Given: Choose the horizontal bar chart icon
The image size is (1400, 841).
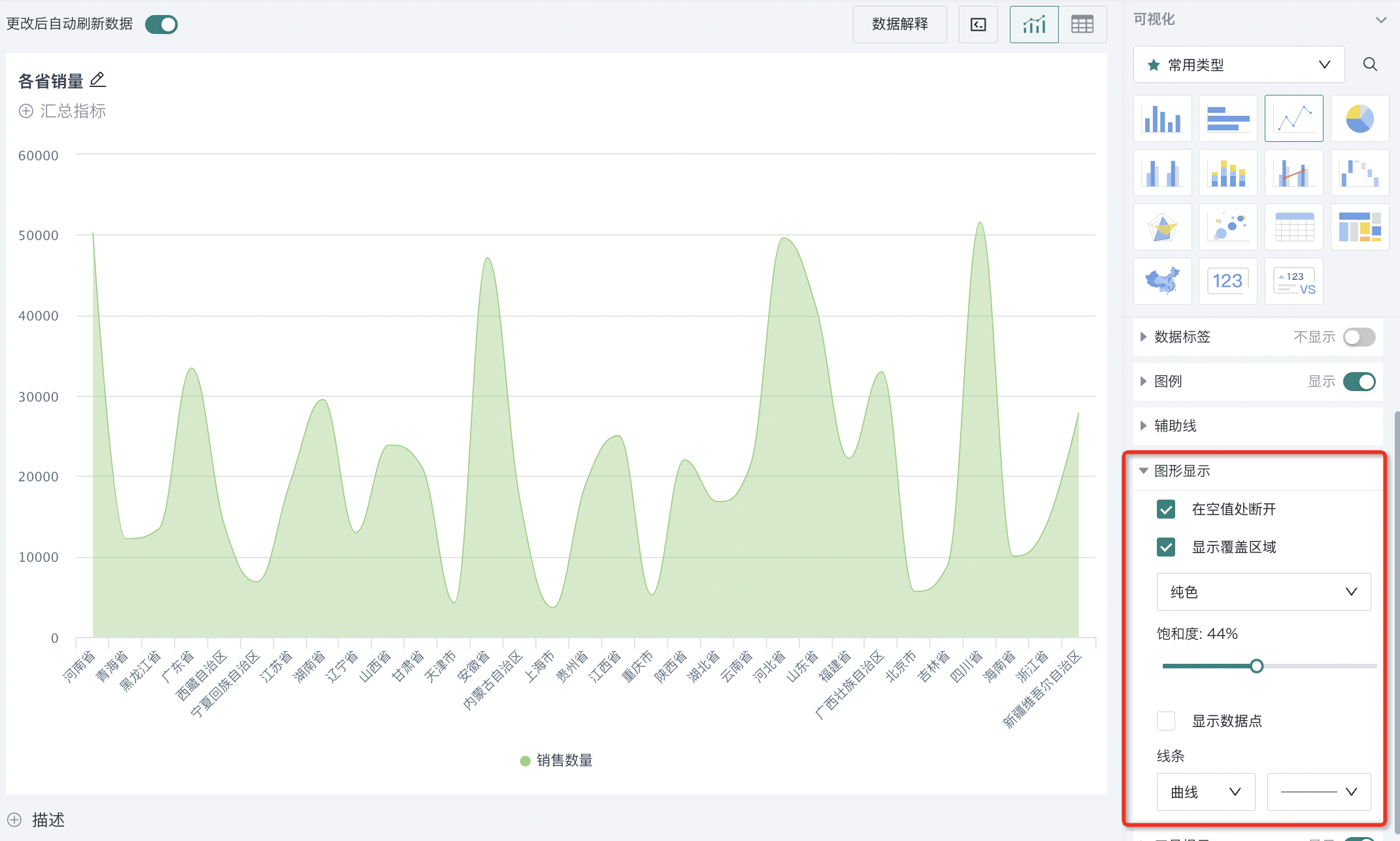Looking at the screenshot, I should click(x=1227, y=118).
